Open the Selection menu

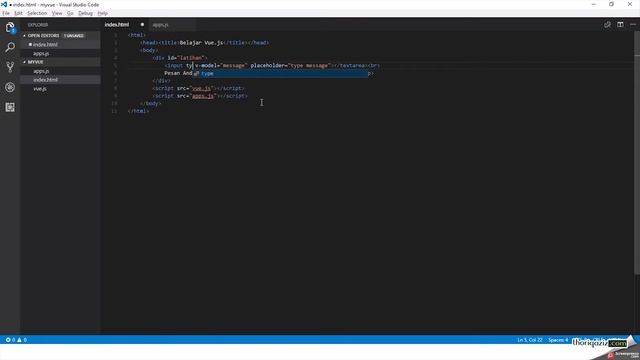point(37,13)
